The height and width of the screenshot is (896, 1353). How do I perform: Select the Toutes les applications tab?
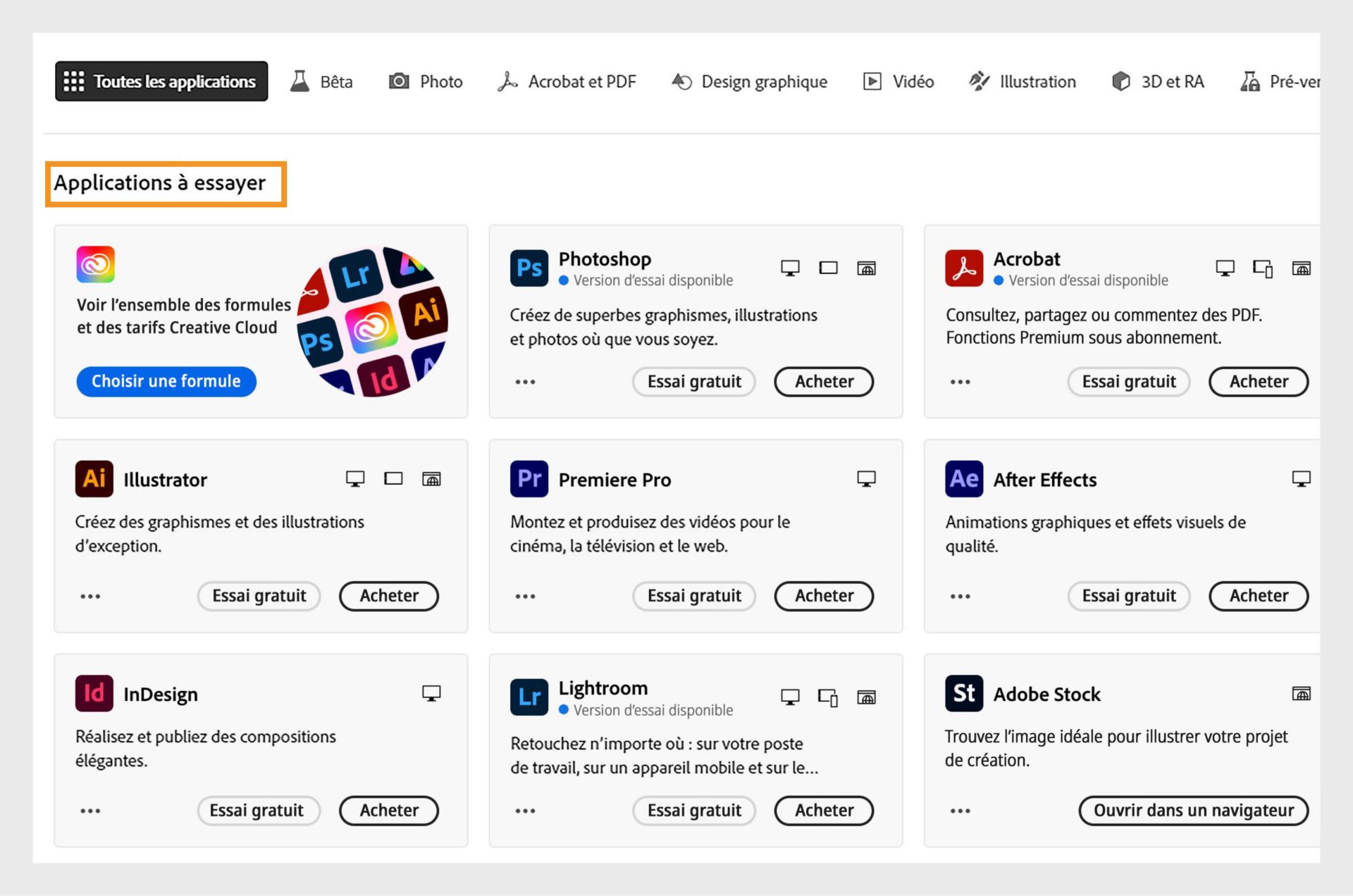click(161, 81)
